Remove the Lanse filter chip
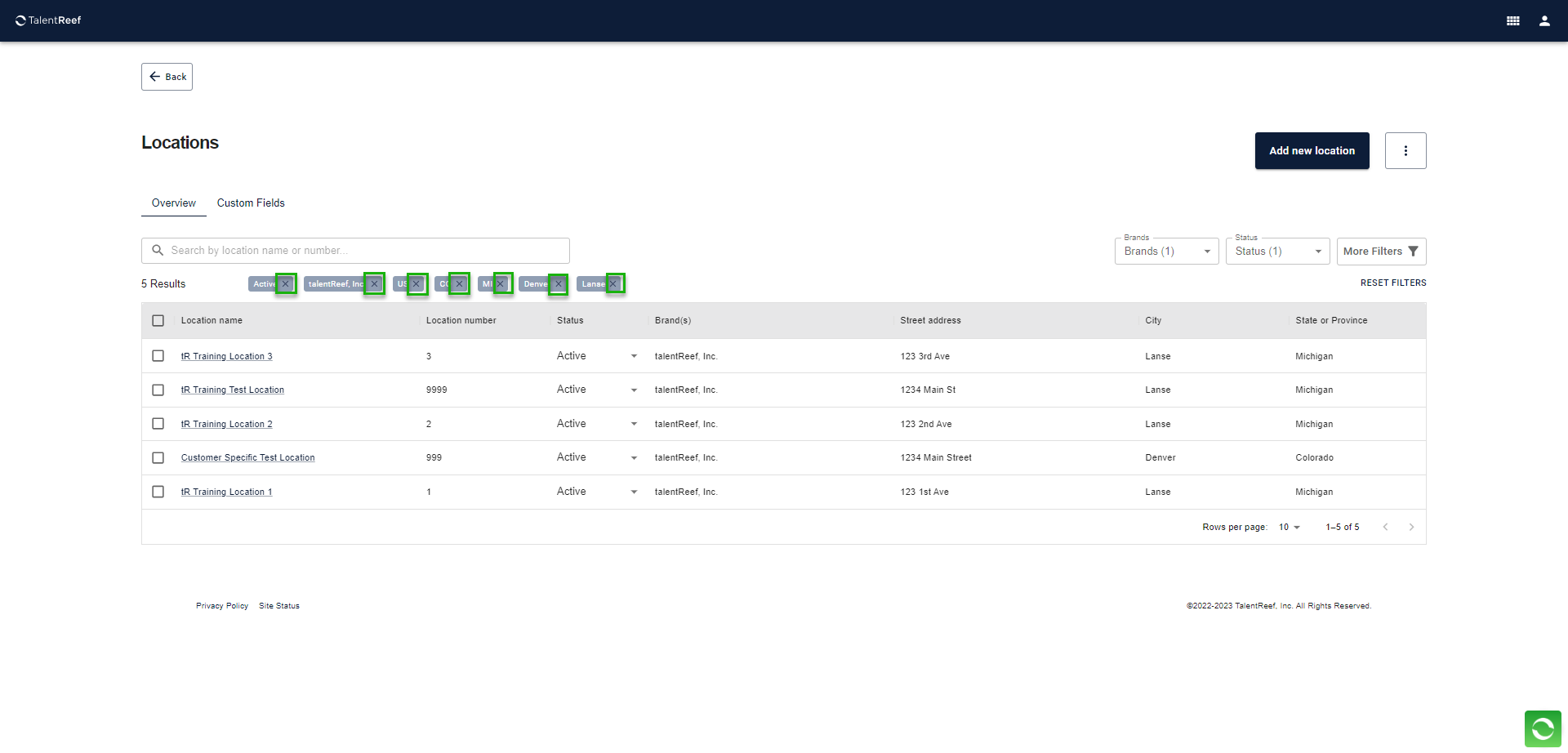 [x=614, y=284]
